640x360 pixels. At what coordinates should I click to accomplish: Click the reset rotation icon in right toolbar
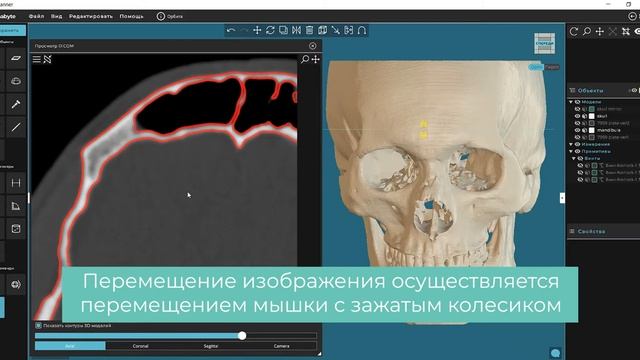[573, 31]
